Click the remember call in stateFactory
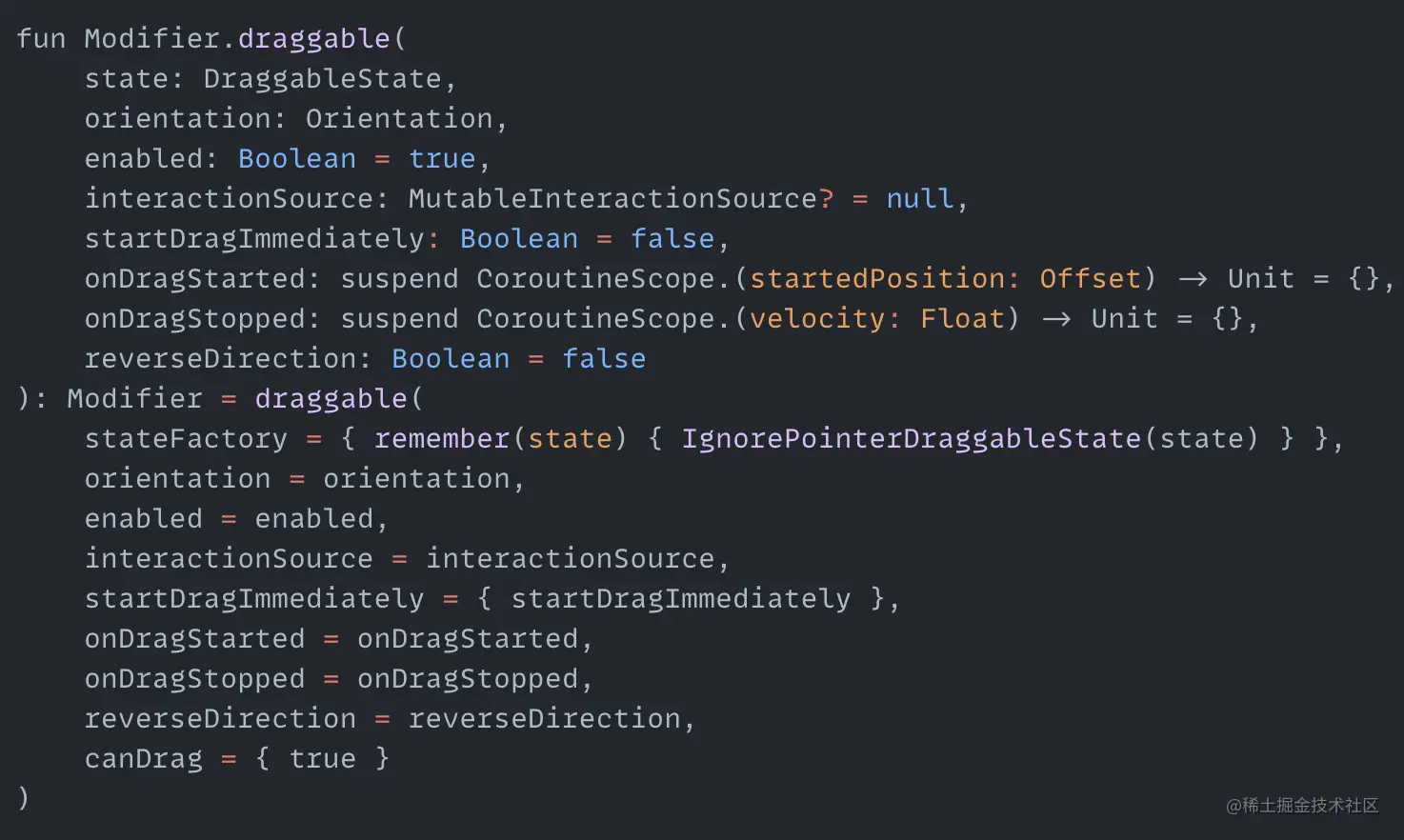1404x840 pixels. click(x=442, y=439)
